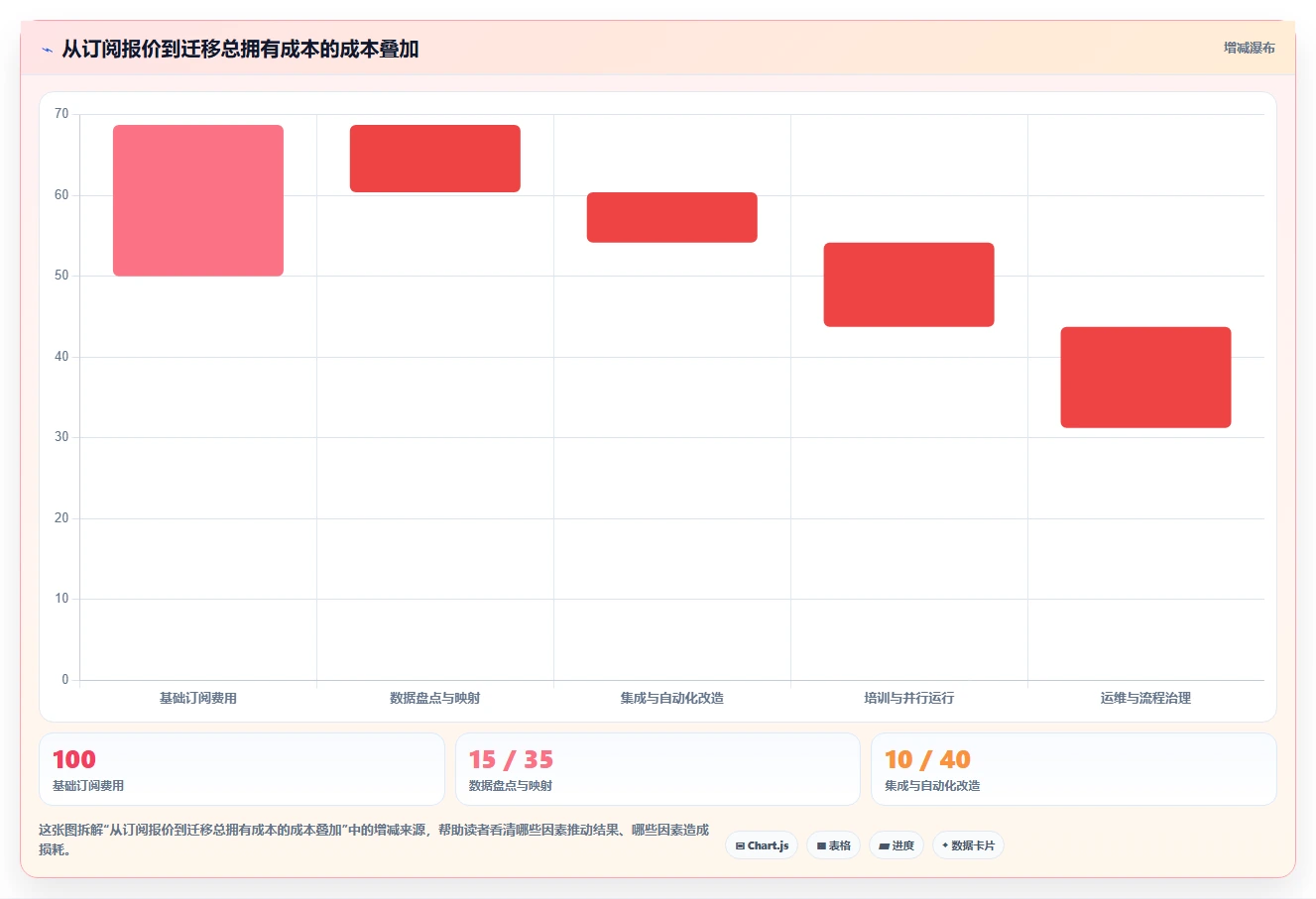Click the 数据卡片 chip
The width and height of the screenshot is (1316, 899).
968,845
